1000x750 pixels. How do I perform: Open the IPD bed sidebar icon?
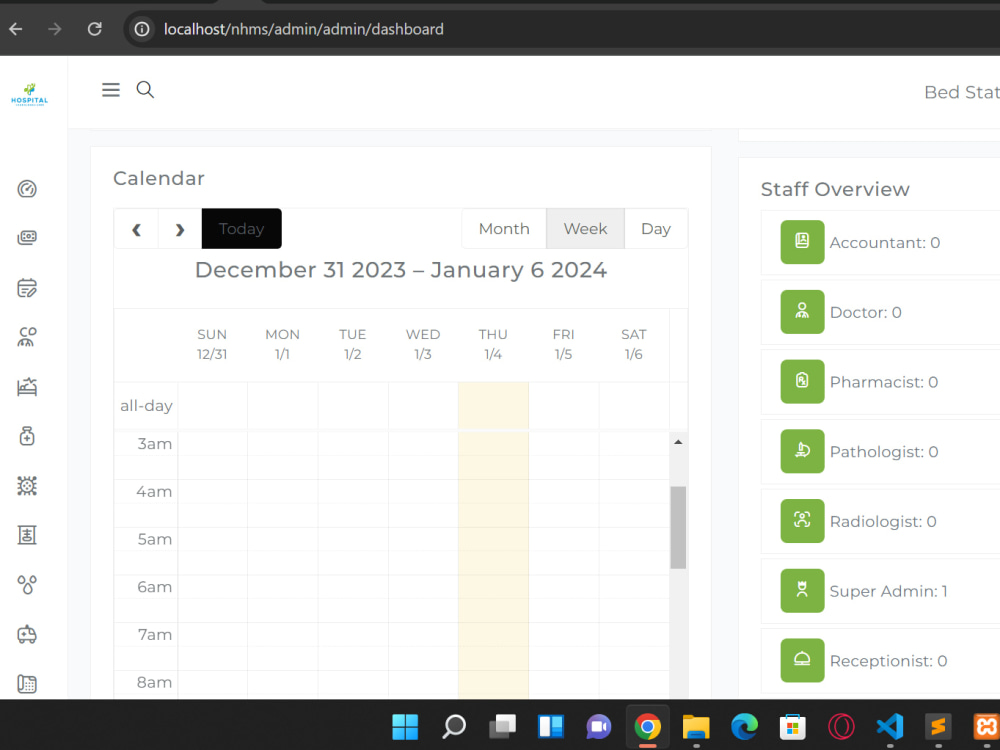click(27, 386)
